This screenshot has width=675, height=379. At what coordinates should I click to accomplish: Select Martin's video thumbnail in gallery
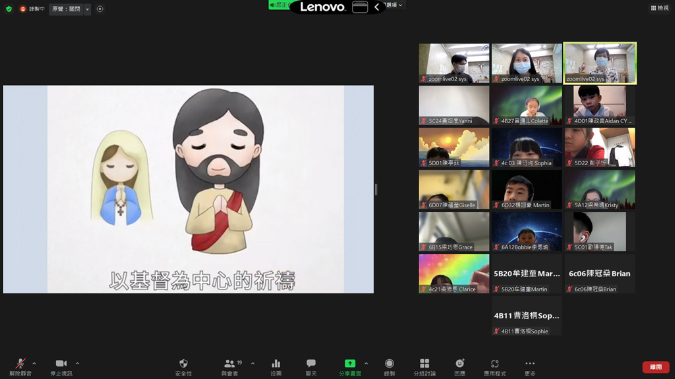point(526,190)
